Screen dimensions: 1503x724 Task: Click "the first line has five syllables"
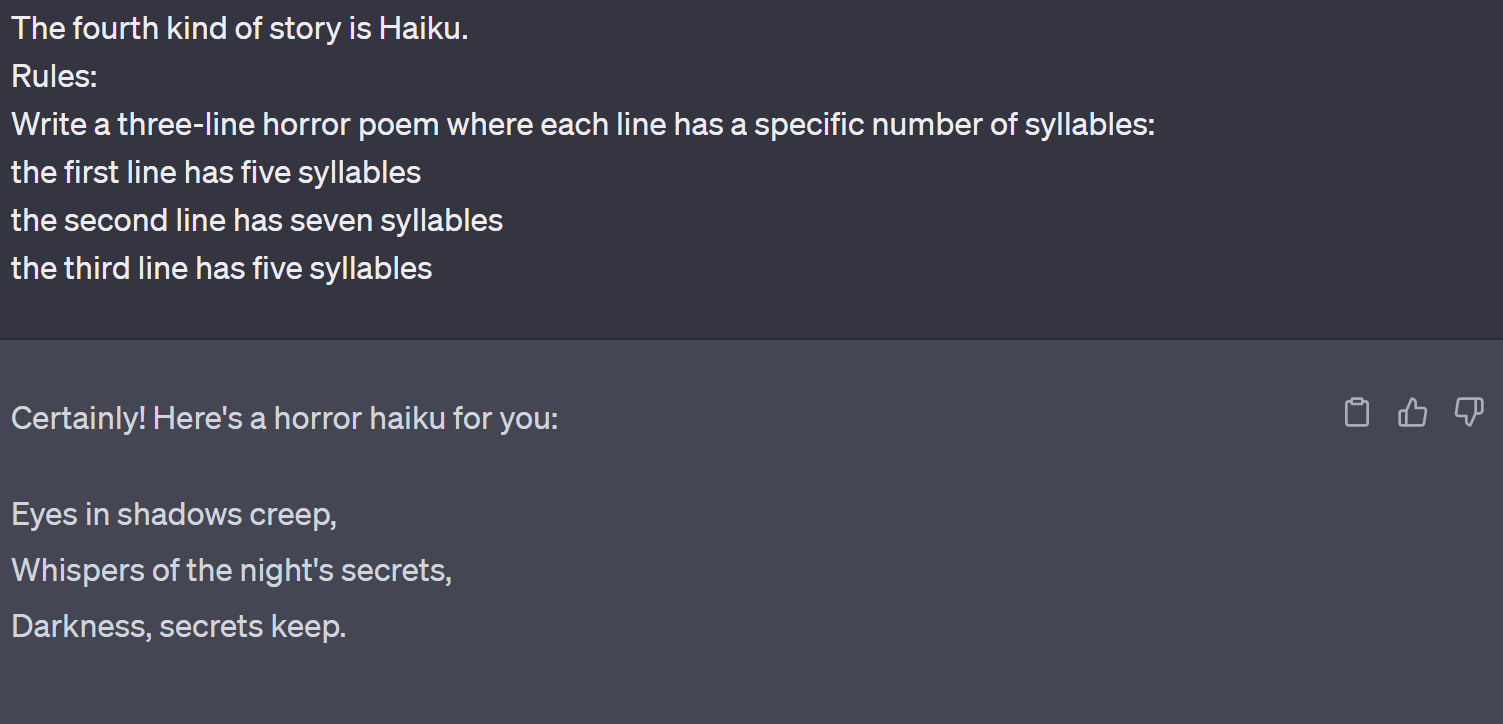point(216,172)
